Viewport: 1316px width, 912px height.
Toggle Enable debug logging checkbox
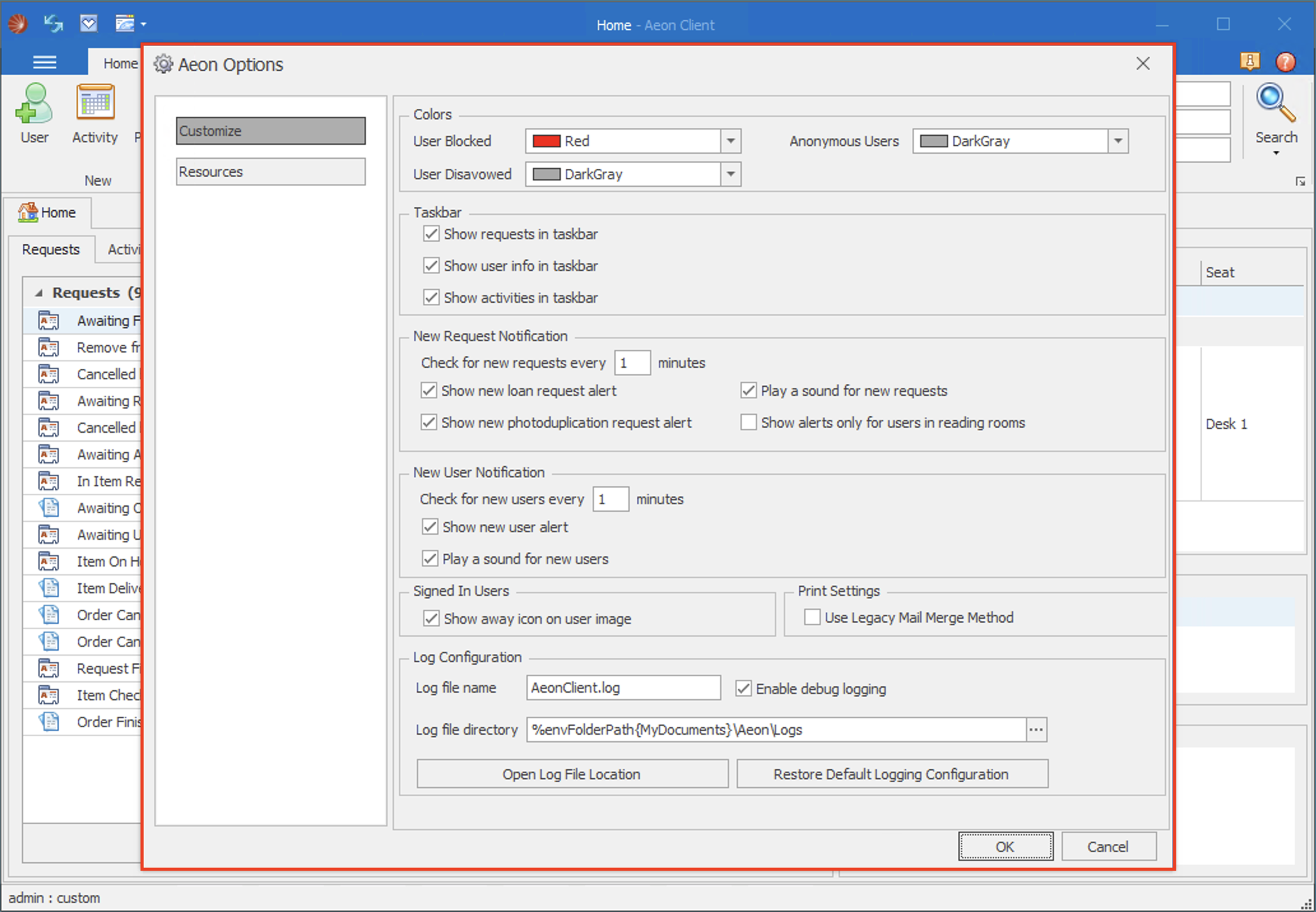(743, 688)
